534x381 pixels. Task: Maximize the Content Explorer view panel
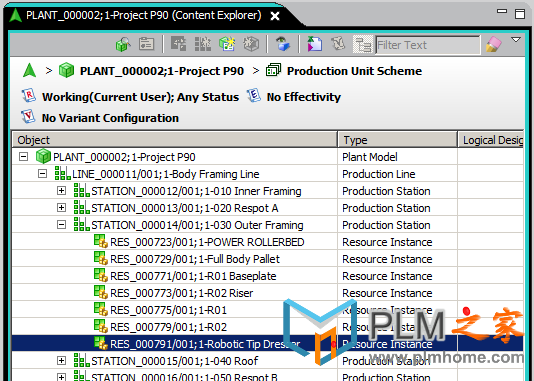(x=520, y=13)
